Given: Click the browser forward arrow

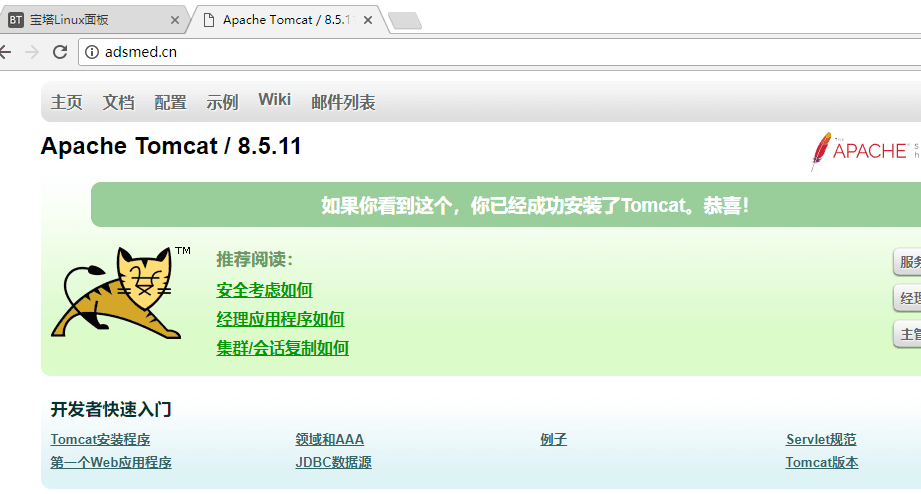Looking at the screenshot, I should tap(32, 52).
